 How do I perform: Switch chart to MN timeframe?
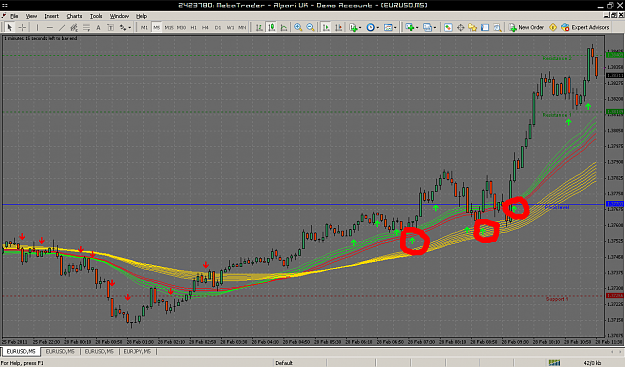coord(242,27)
